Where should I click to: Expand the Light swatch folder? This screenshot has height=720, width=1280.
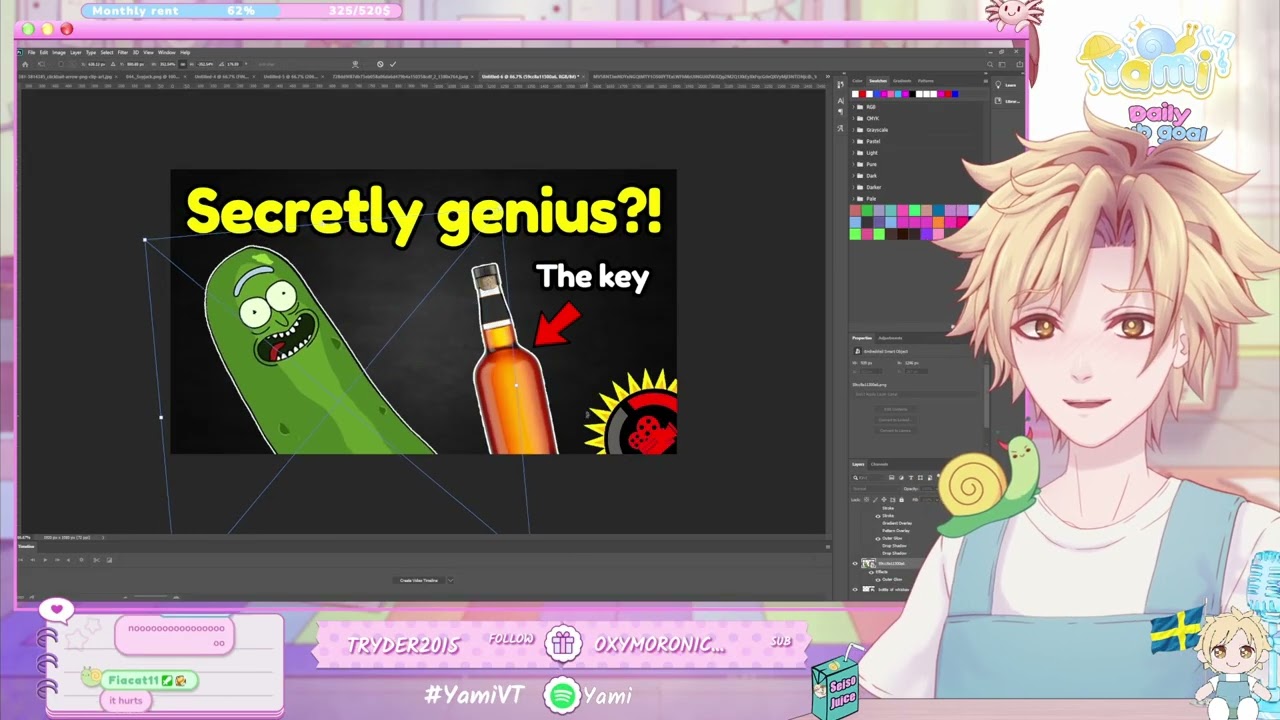853,153
